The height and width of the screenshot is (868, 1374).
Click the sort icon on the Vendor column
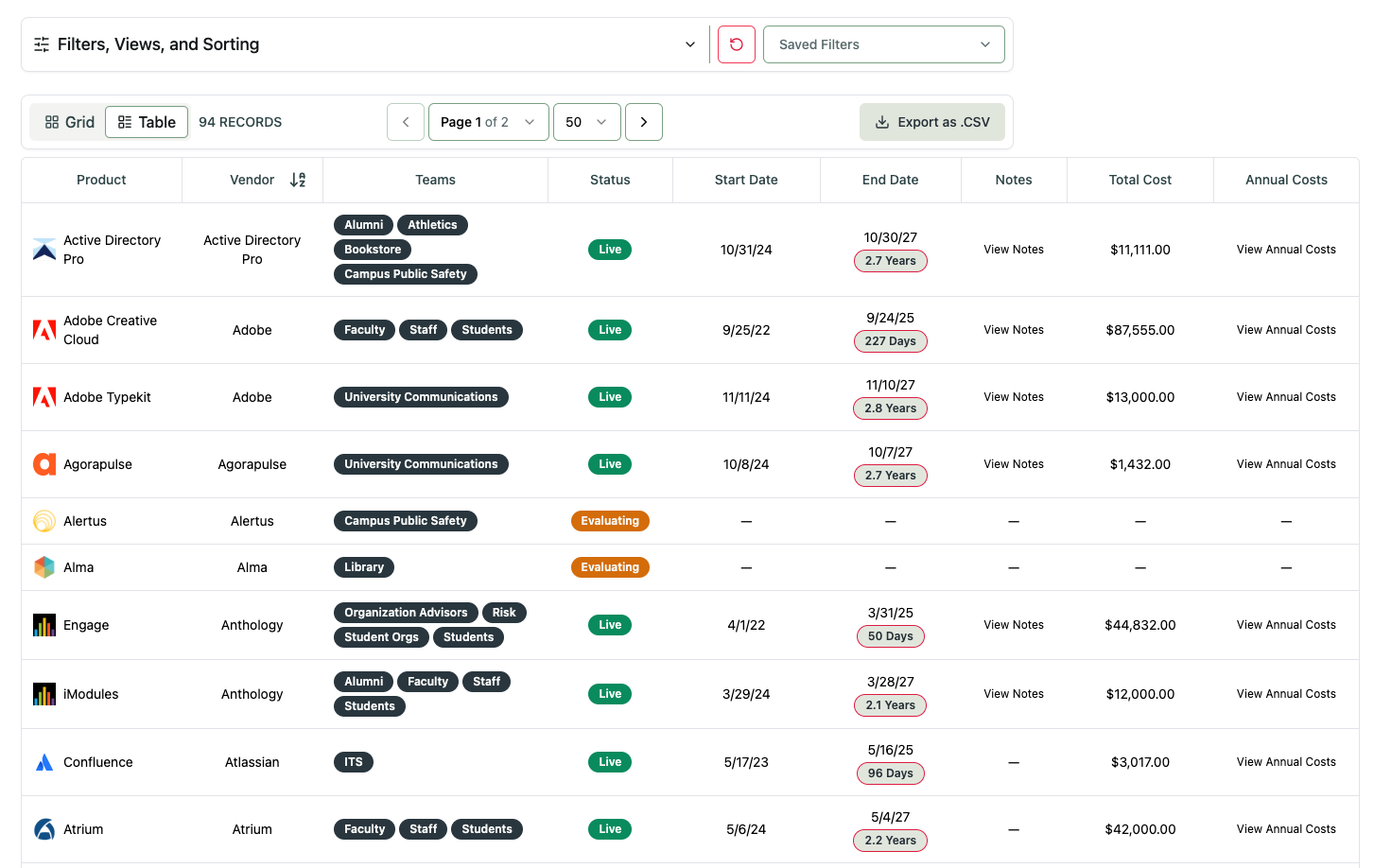(298, 180)
